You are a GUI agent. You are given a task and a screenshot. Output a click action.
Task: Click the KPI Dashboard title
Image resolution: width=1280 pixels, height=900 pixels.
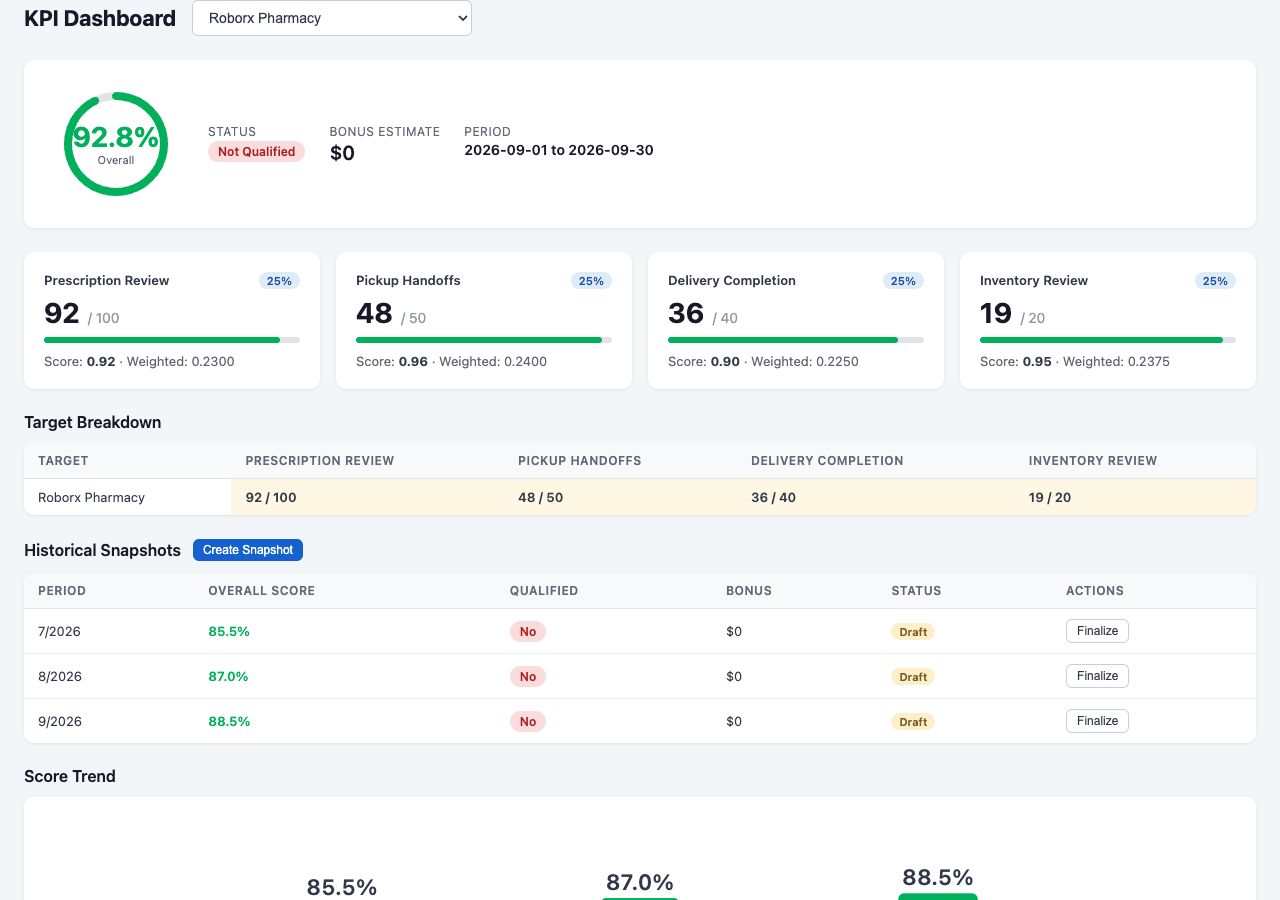coord(100,18)
